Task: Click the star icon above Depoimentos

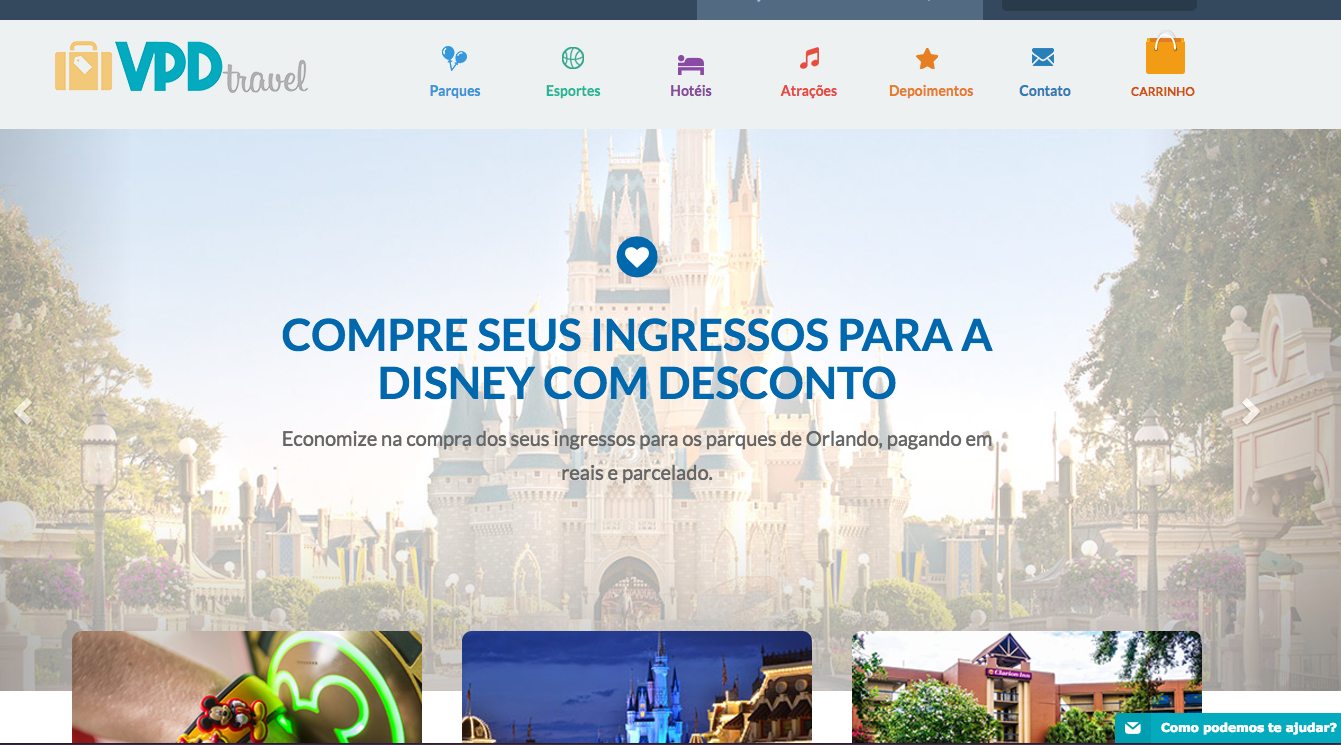Action: (x=927, y=59)
